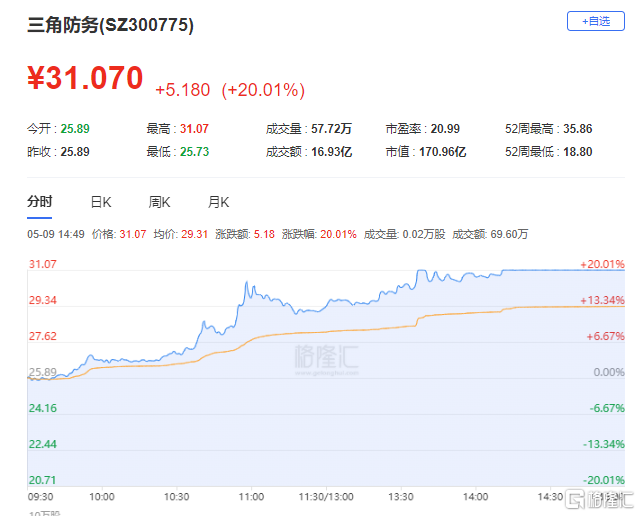640x516 pixels.
Task: Click the time axis label 09:30
Action: click(40, 497)
